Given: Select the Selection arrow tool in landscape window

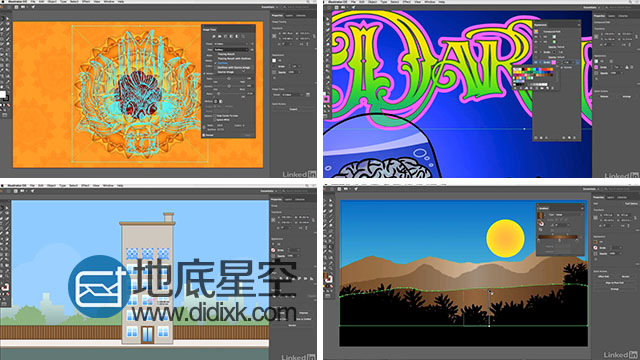Looking at the screenshot, I should pos(326,200).
